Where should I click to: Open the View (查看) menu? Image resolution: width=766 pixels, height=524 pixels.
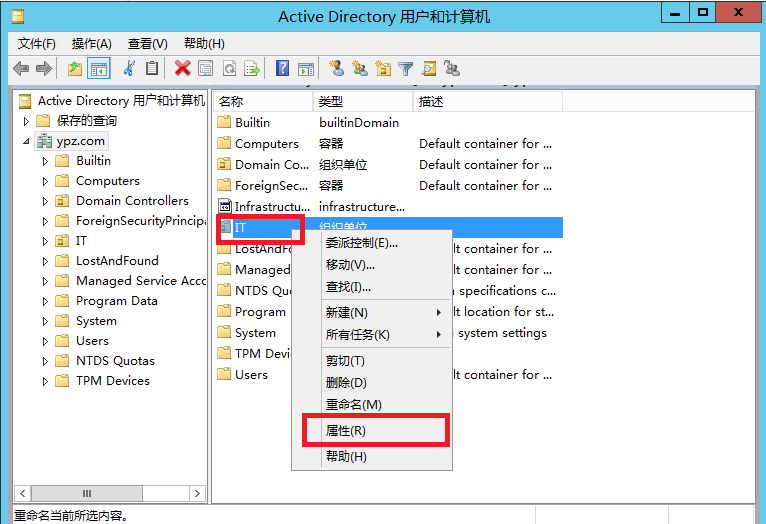click(148, 44)
